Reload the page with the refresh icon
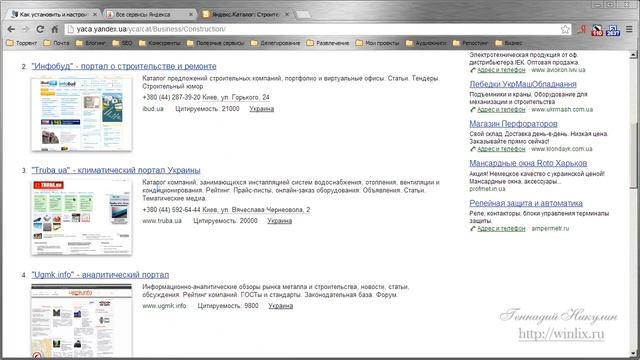Viewport: 640px width, 360px height. (40, 29)
